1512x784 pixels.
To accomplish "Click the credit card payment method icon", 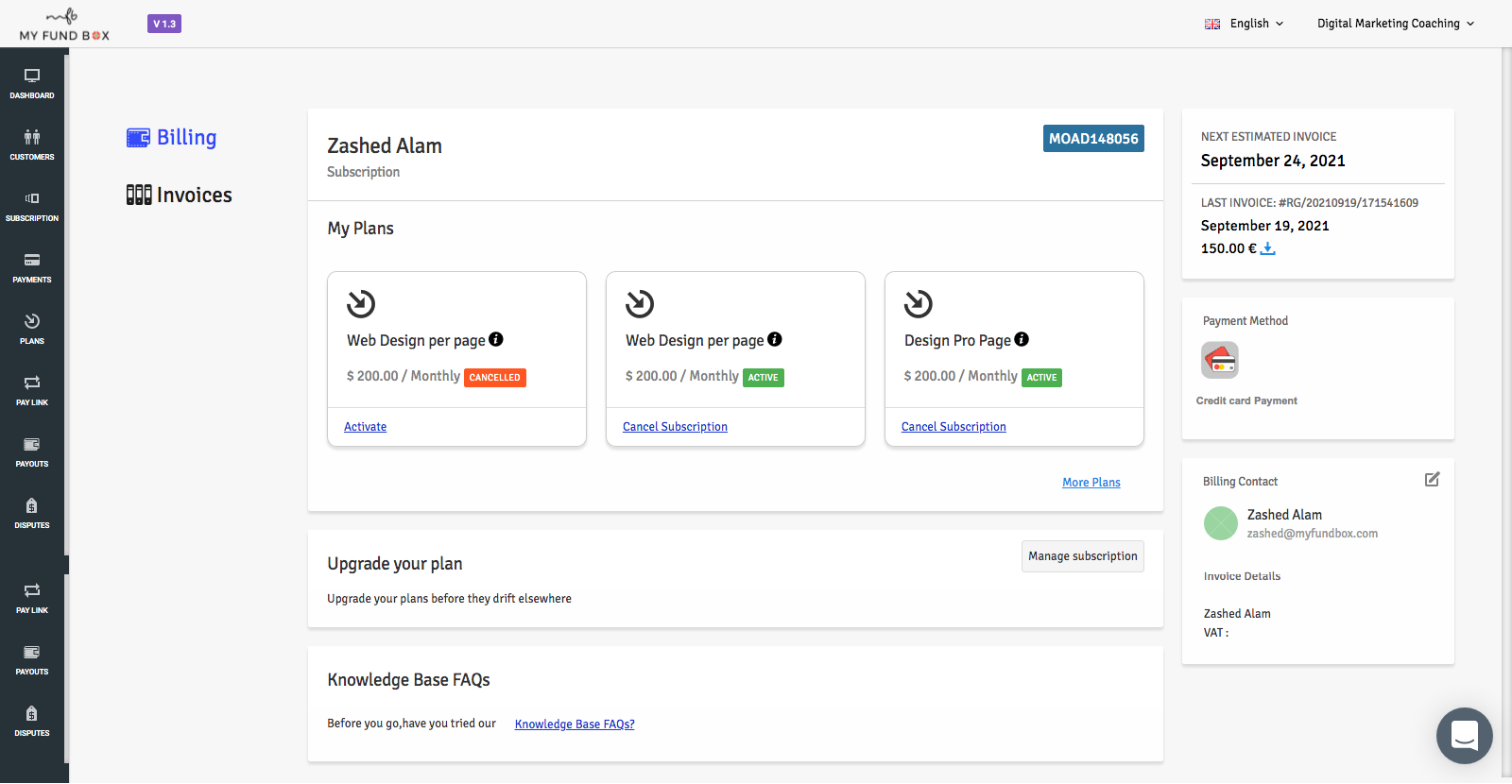I will pos(1220,360).
